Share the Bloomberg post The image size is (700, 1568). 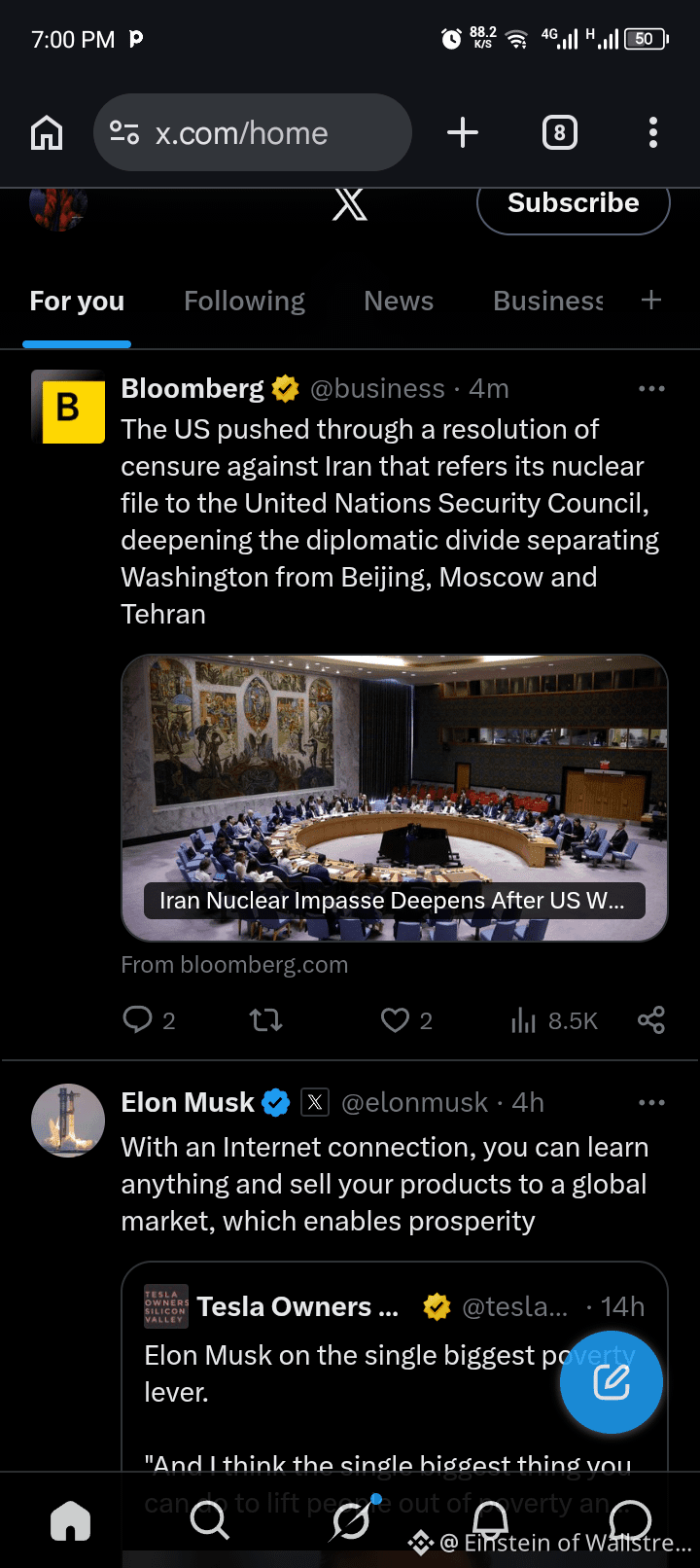pyautogui.click(x=651, y=1020)
